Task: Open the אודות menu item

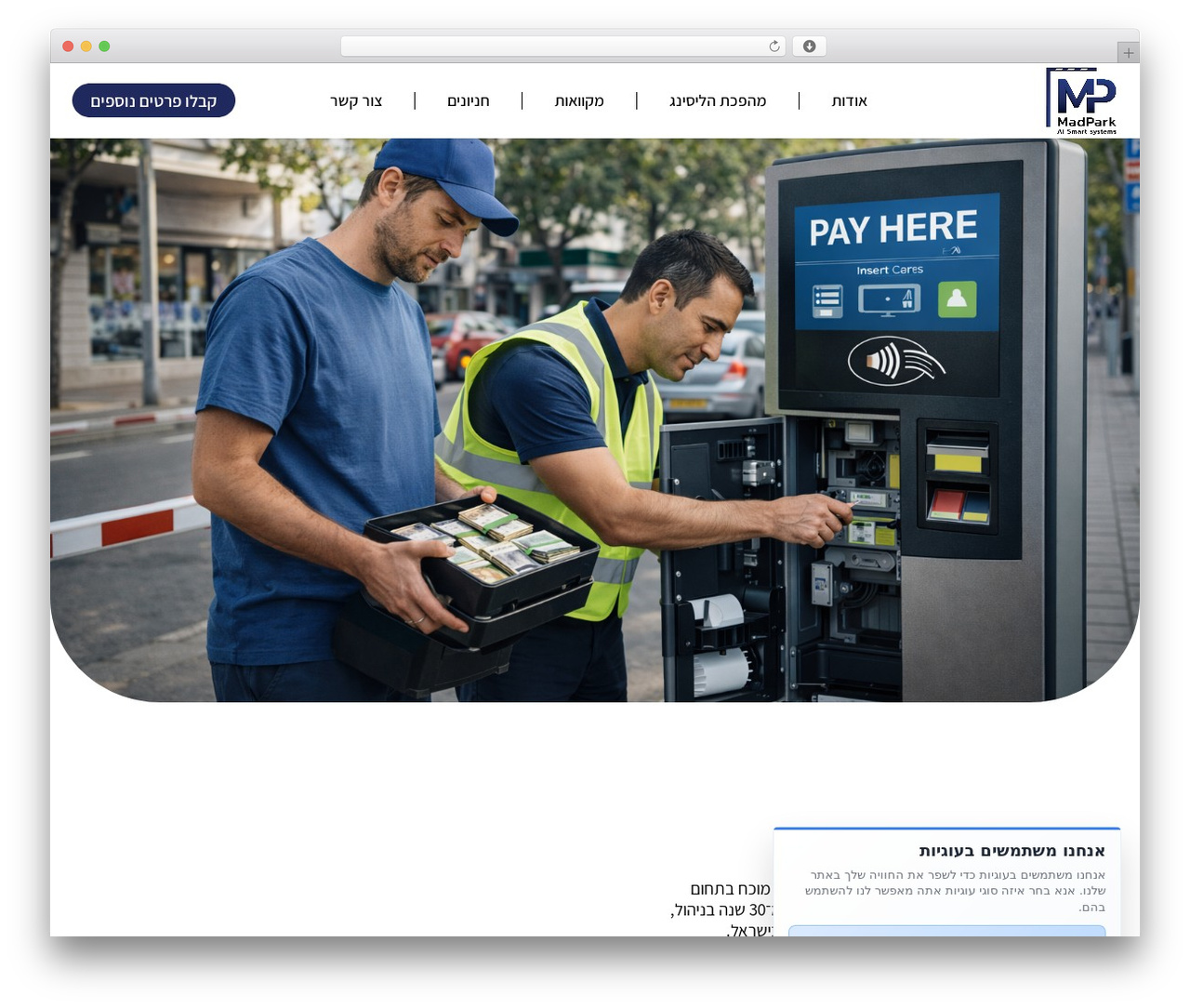Action: (x=849, y=101)
